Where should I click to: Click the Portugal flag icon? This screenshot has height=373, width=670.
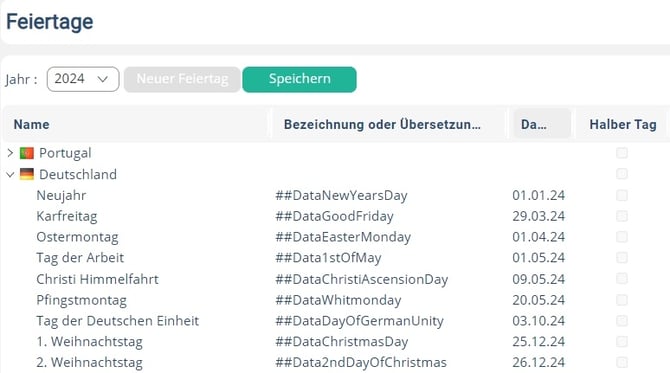click(26, 153)
